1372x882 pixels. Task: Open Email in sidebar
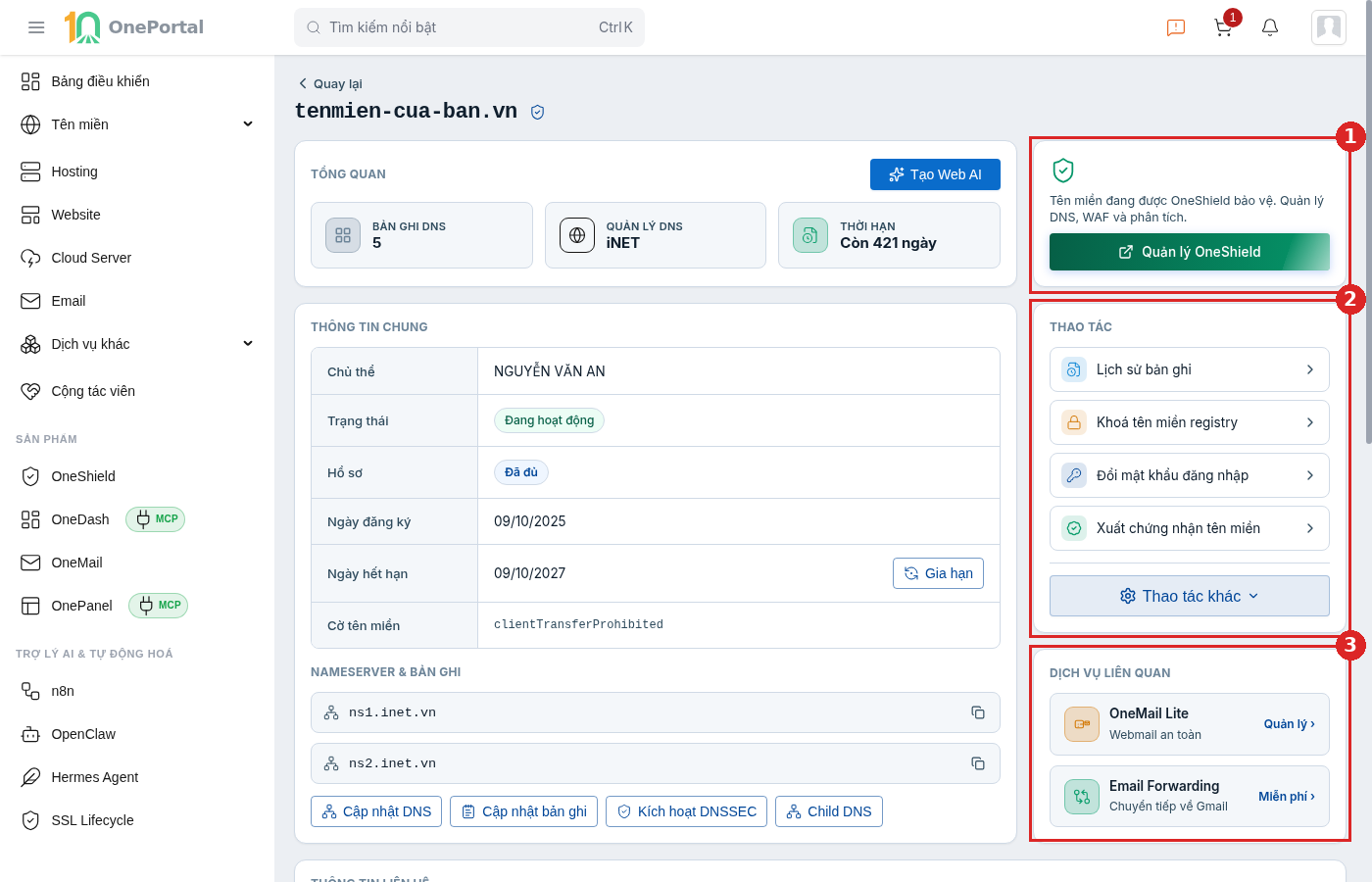tap(137, 301)
